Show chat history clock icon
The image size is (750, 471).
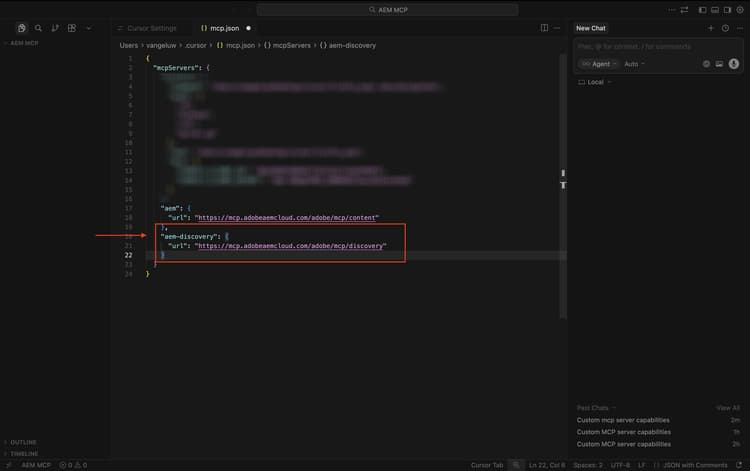pos(726,28)
